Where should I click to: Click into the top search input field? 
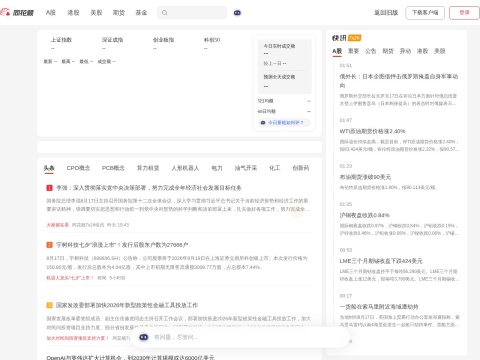(x=192, y=13)
